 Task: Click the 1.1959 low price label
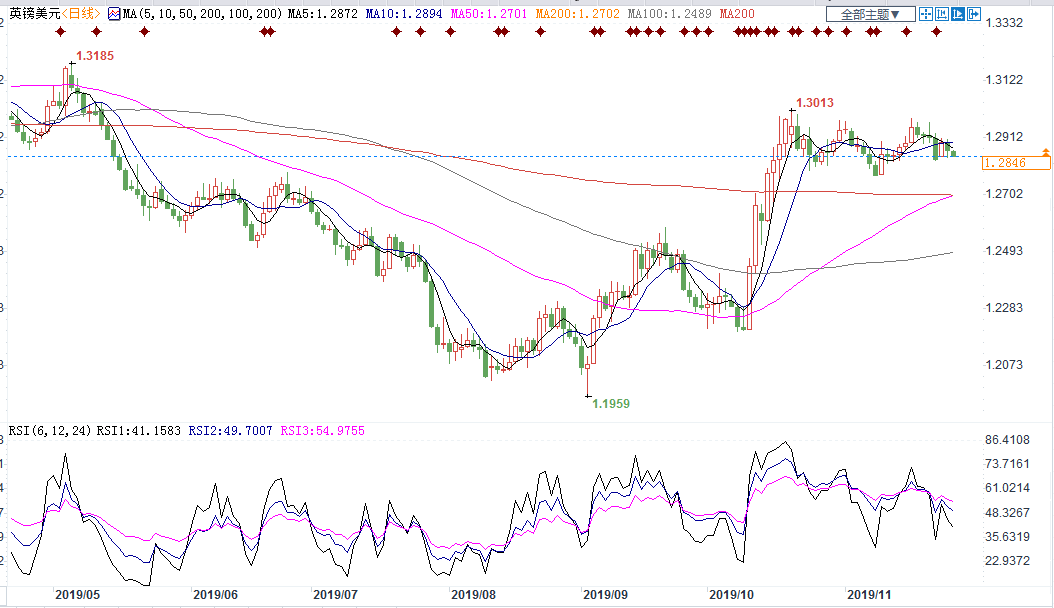point(611,404)
